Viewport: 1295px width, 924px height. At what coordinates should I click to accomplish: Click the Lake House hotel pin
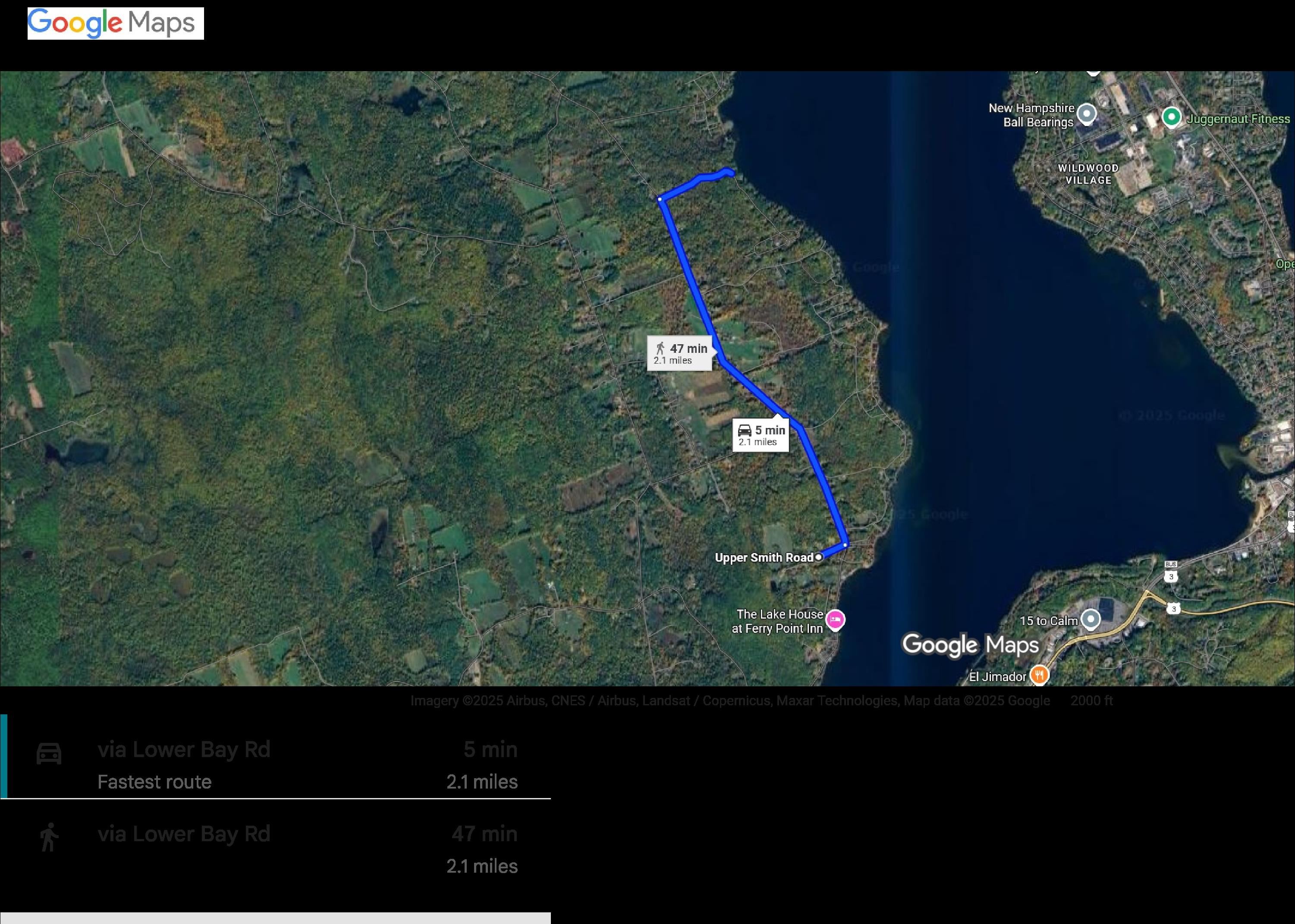click(x=835, y=620)
